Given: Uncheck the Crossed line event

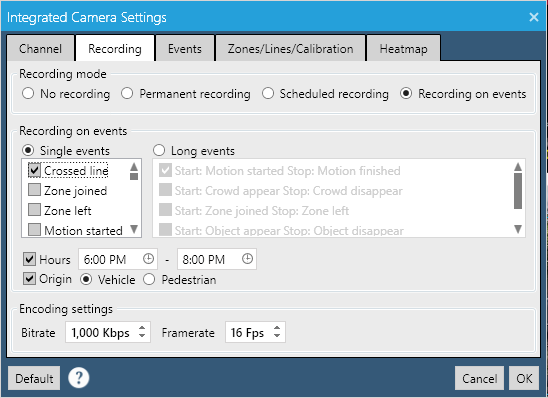Looking at the screenshot, I should coord(34,170).
